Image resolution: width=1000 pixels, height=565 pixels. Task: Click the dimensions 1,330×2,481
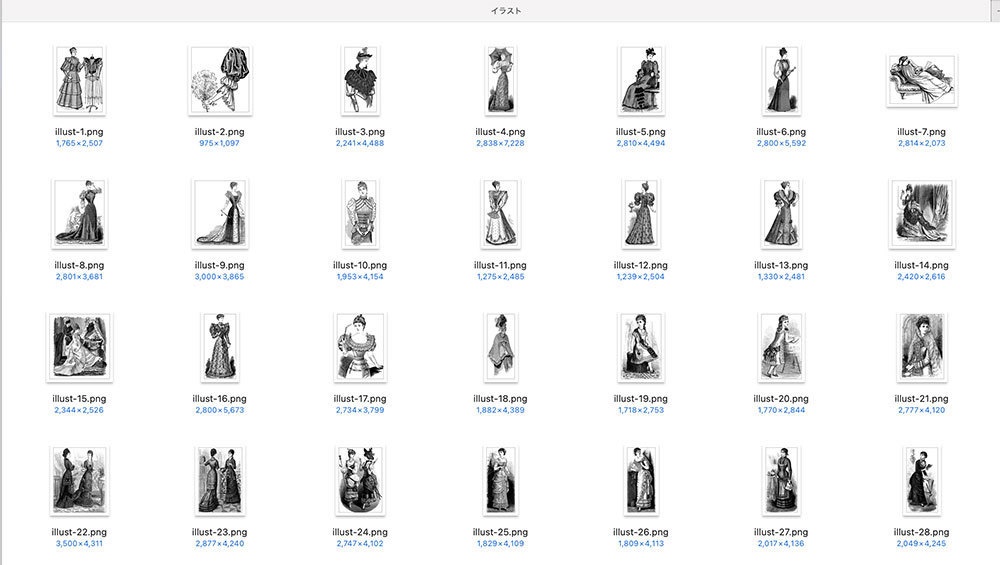[x=781, y=277]
